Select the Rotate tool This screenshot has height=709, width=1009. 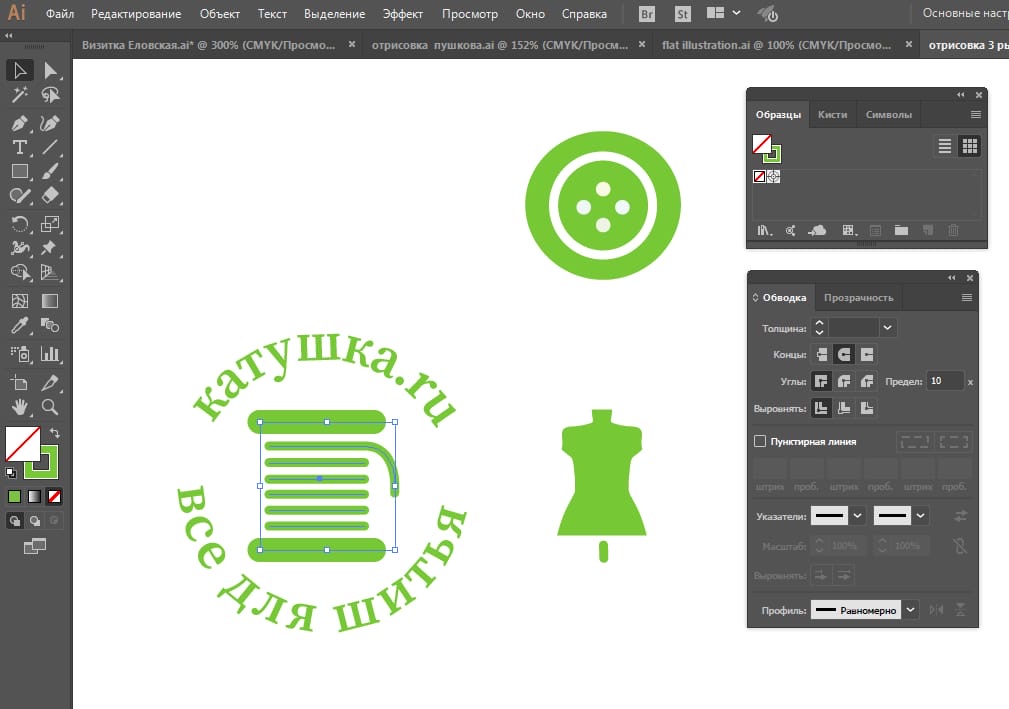tap(19, 223)
